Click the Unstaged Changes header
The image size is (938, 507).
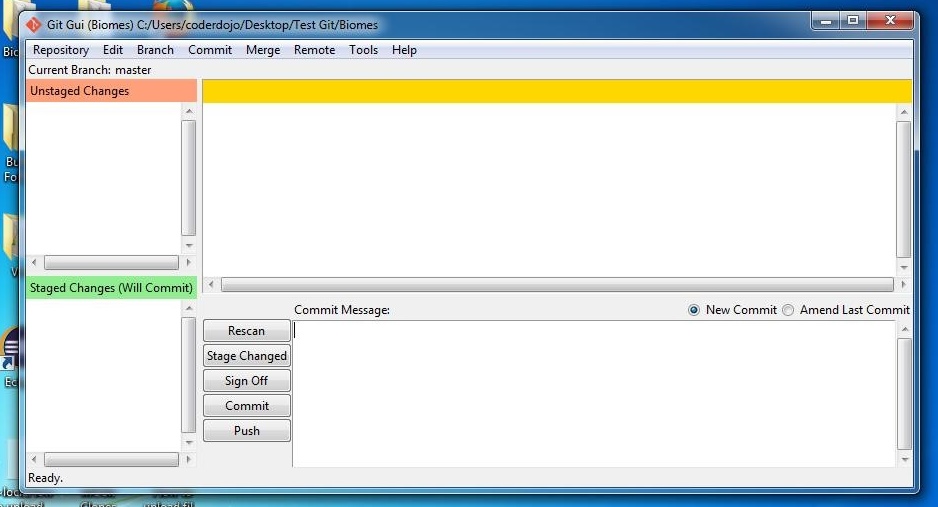tap(111, 91)
